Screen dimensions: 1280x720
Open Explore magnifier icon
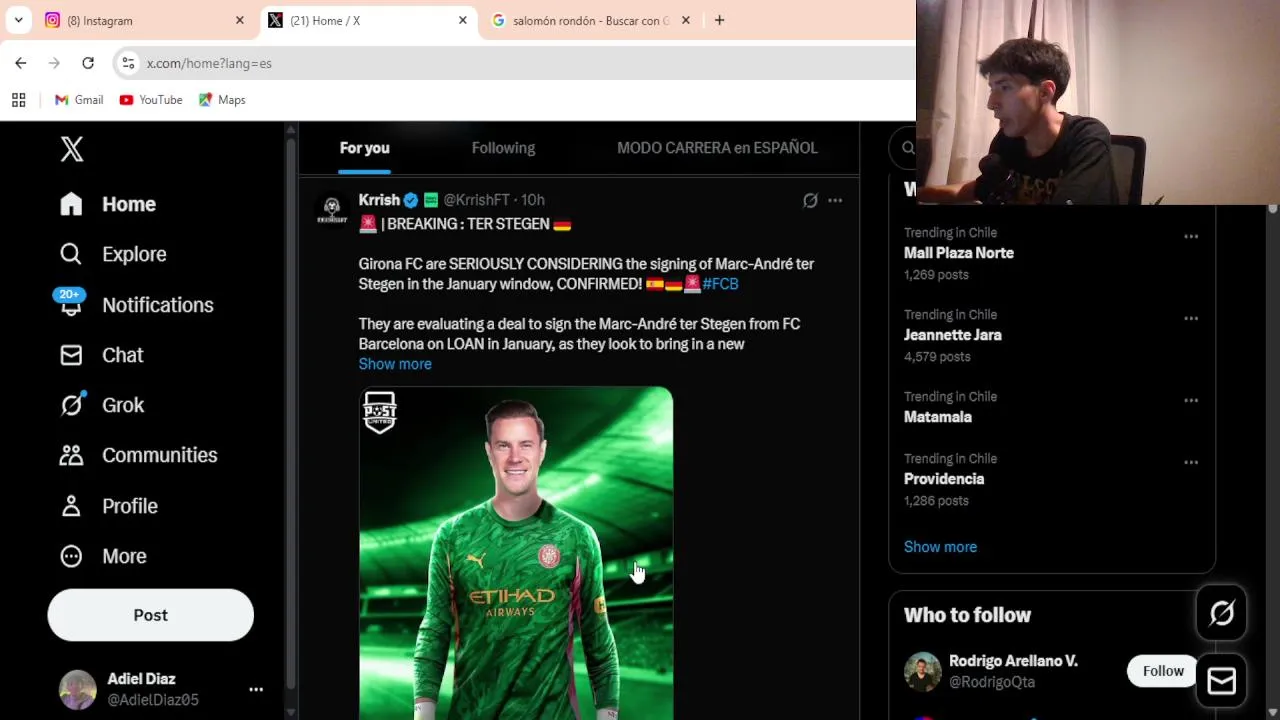click(71, 254)
